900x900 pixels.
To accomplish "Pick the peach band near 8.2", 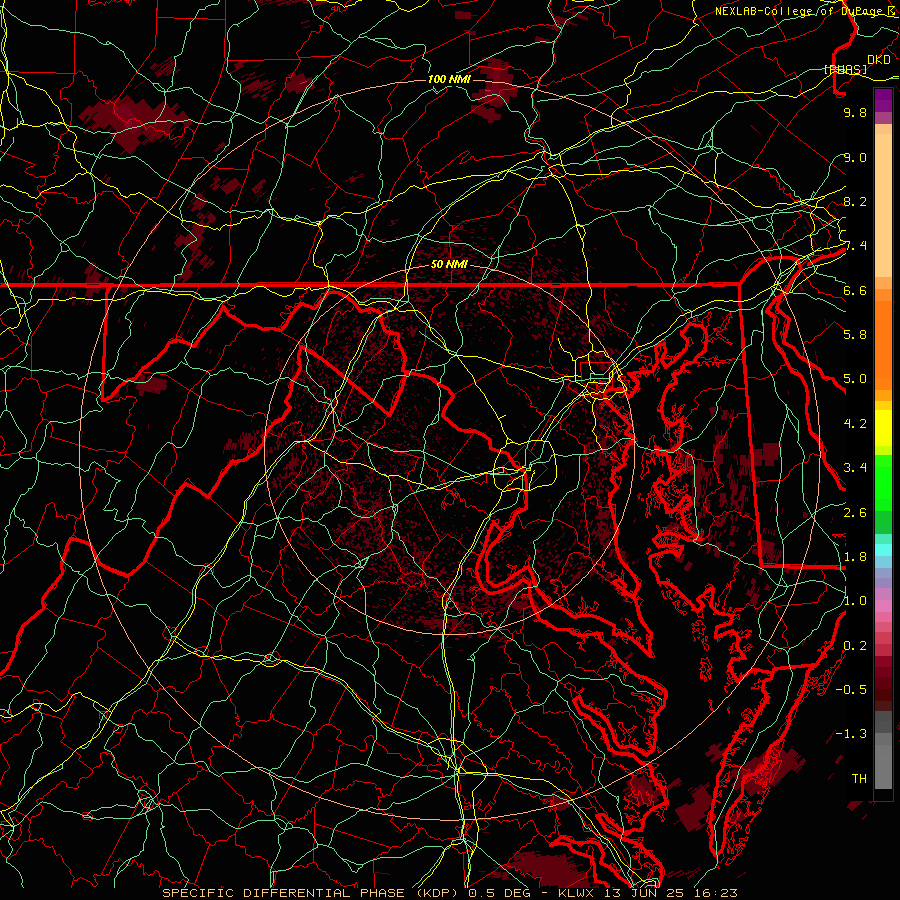I will [x=883, y=205].
